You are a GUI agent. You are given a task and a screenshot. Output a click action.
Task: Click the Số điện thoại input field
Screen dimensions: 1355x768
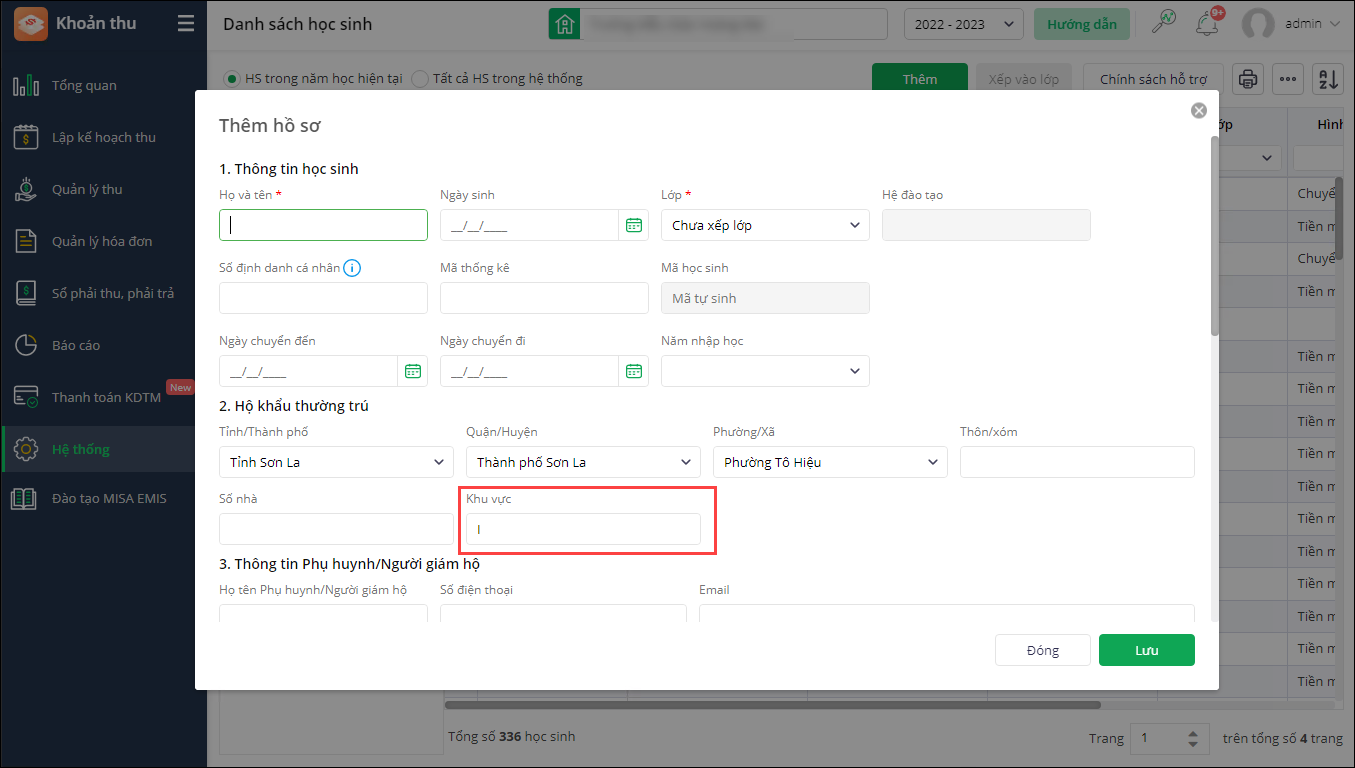click(x=563, y=613)
